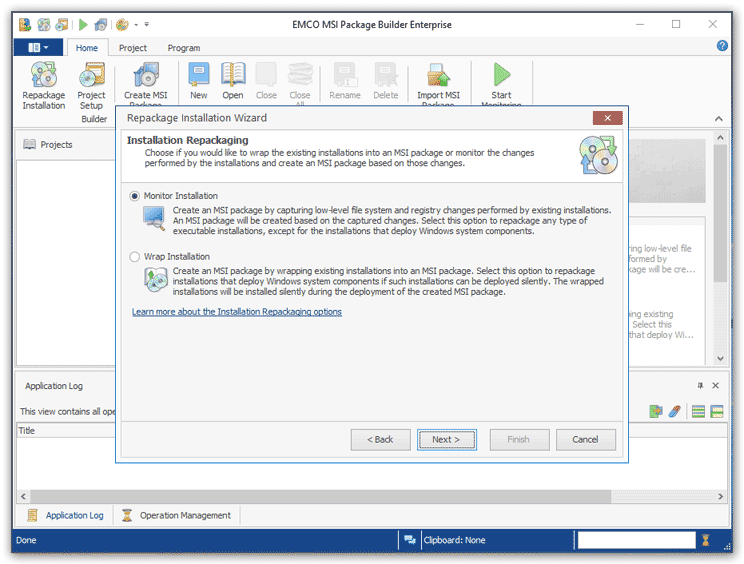
Task: Close the wizard with red X
Action: tap(607, 118)
